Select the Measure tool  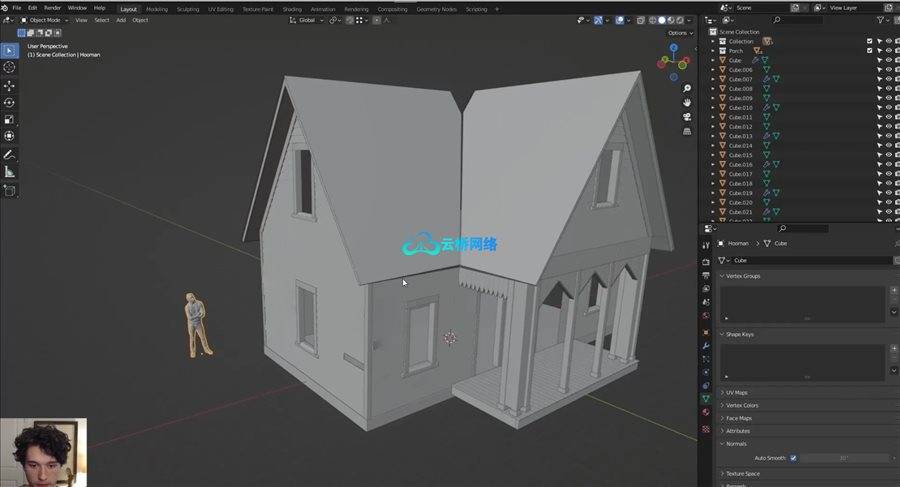[9, 172]
